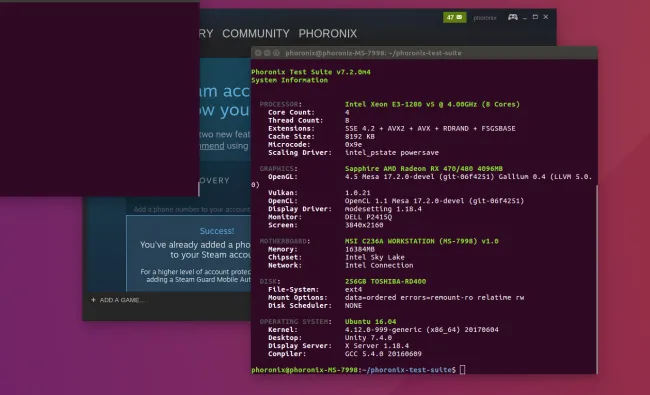Focus the blank dark terminal window
Viewport: 650px width, 395px height.
coord(99,99)
